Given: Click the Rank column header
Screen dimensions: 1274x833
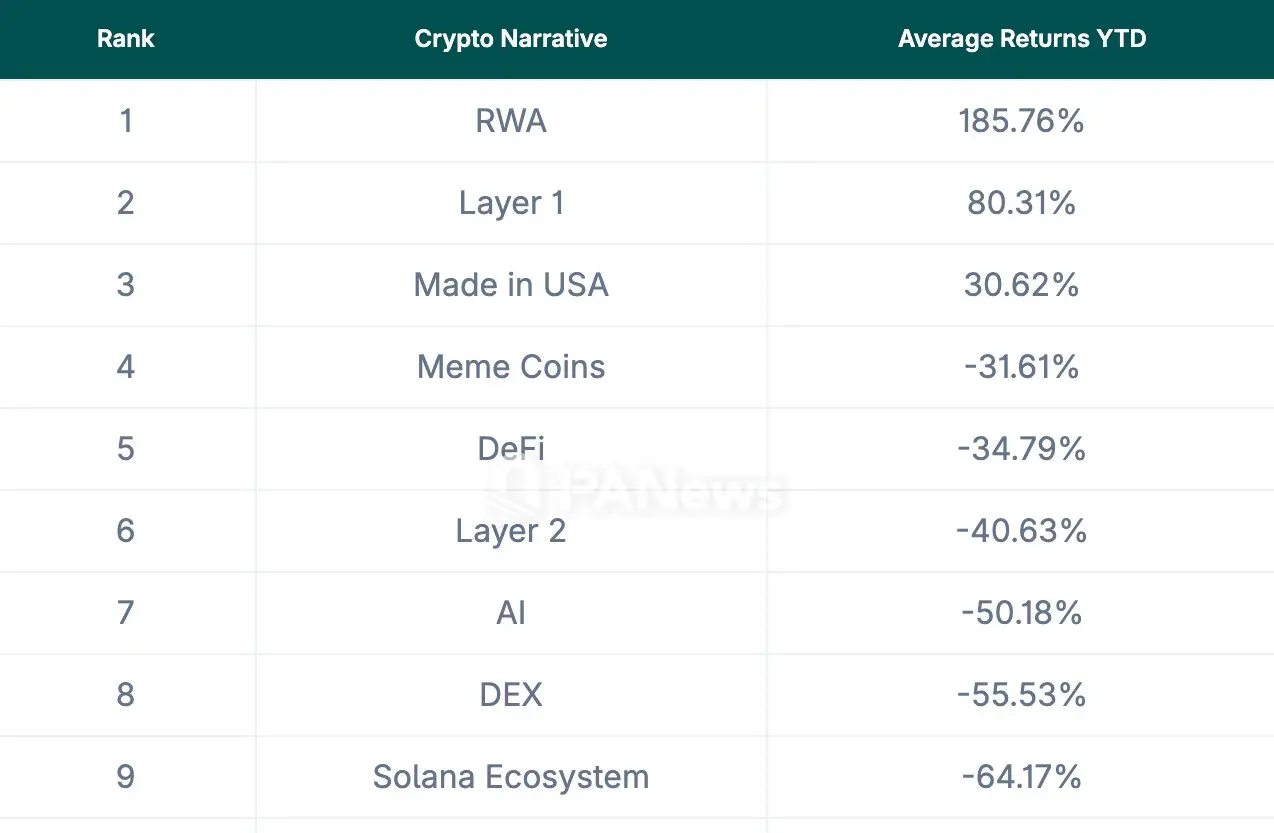Looking at the screenshot, I should click(126, 40).
